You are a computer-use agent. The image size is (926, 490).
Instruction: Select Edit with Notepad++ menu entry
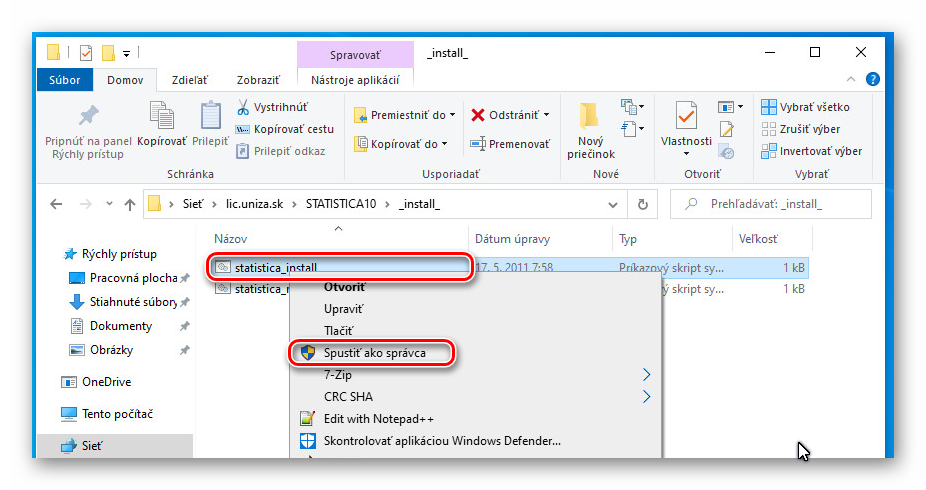(x=378, y=419)
